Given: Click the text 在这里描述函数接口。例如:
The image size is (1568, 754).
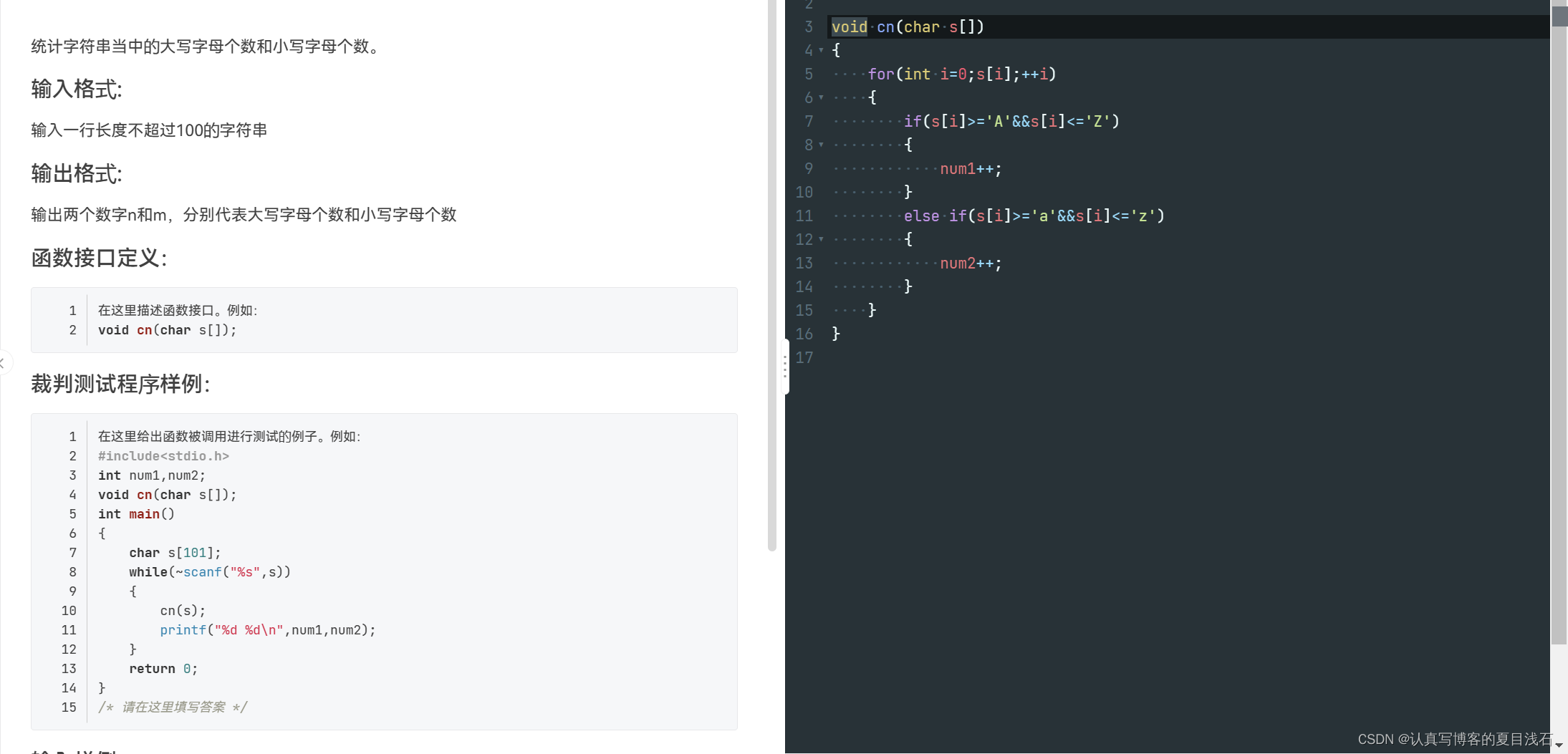Looking at the screenshot, I should (178, 311).
